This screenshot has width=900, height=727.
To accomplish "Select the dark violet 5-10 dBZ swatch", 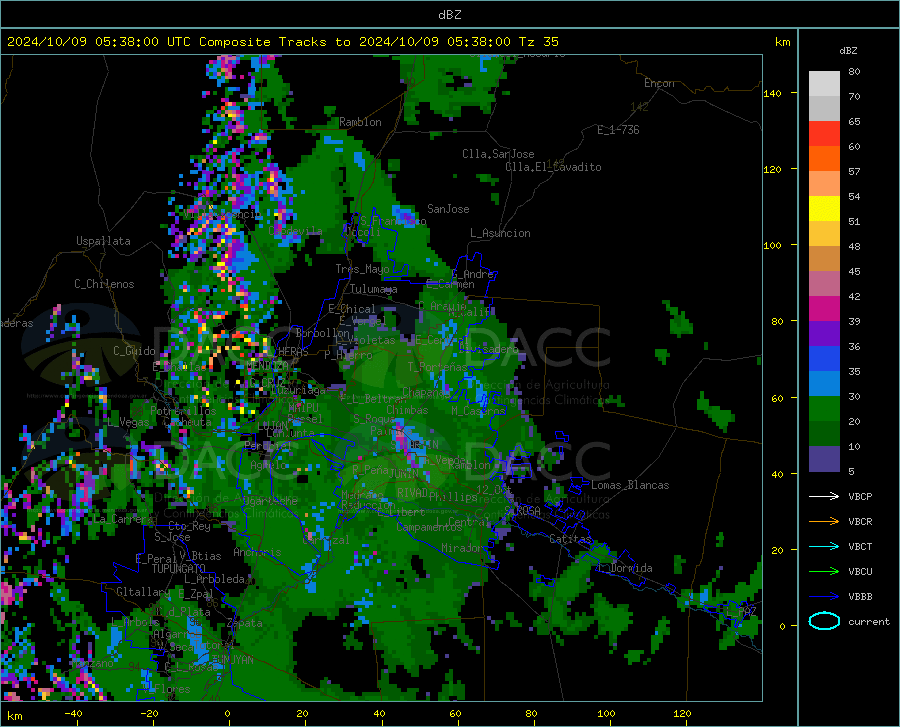I will click(x=824, y=459).
